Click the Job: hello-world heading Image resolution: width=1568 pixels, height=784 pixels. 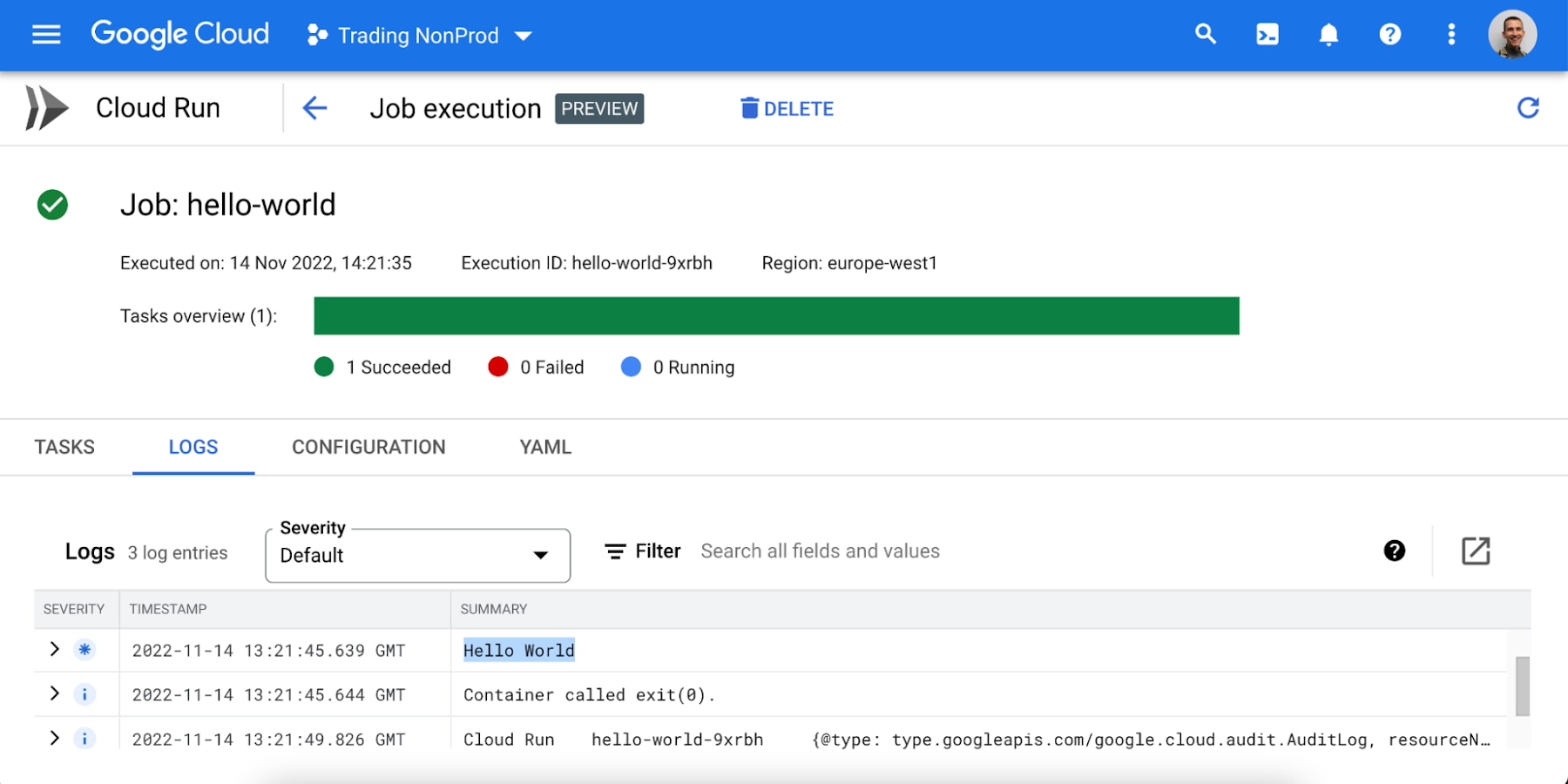pyautogui.click(x=228, y=205)
